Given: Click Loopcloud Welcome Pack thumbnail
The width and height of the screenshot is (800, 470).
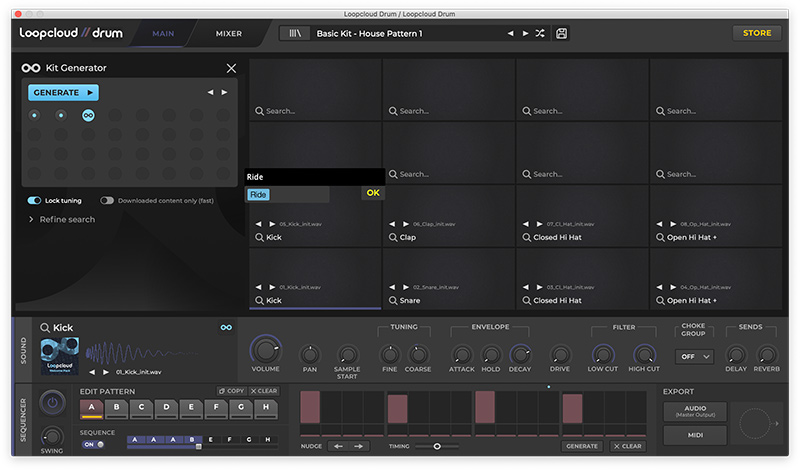Looking at the screenshot, I should (x=60, y=356).
